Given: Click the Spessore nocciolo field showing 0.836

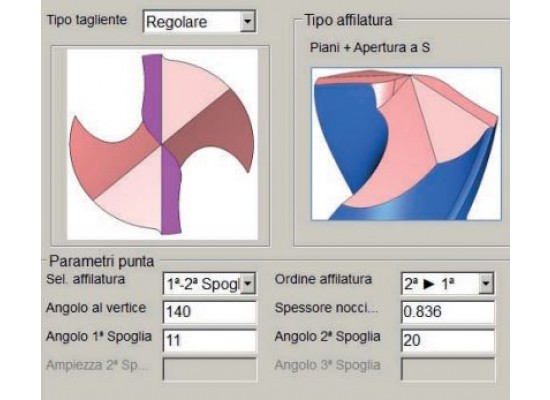Looking at the screenshot, I should pos(448,312).
